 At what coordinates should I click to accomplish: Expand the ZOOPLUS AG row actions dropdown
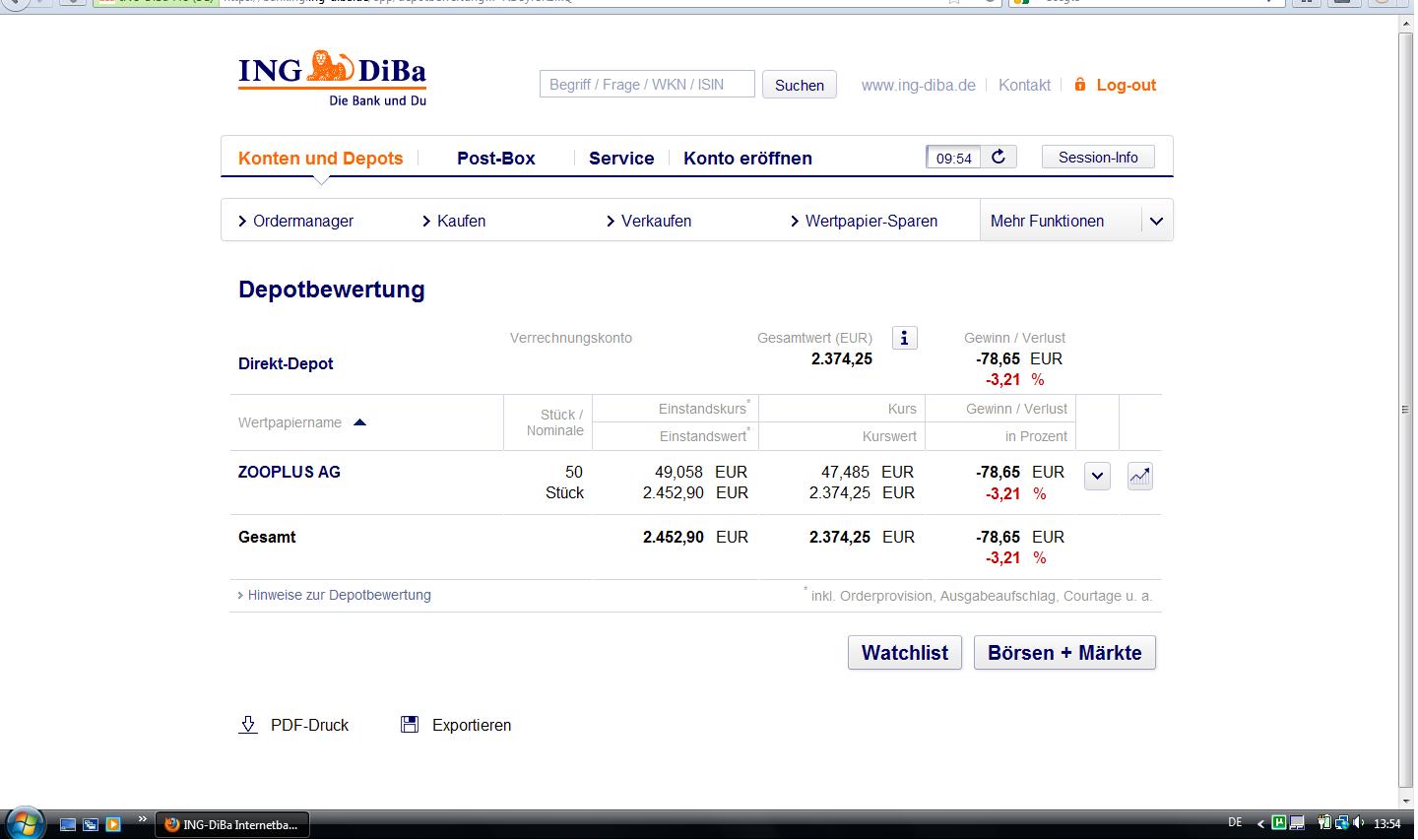click(1097, 477)
